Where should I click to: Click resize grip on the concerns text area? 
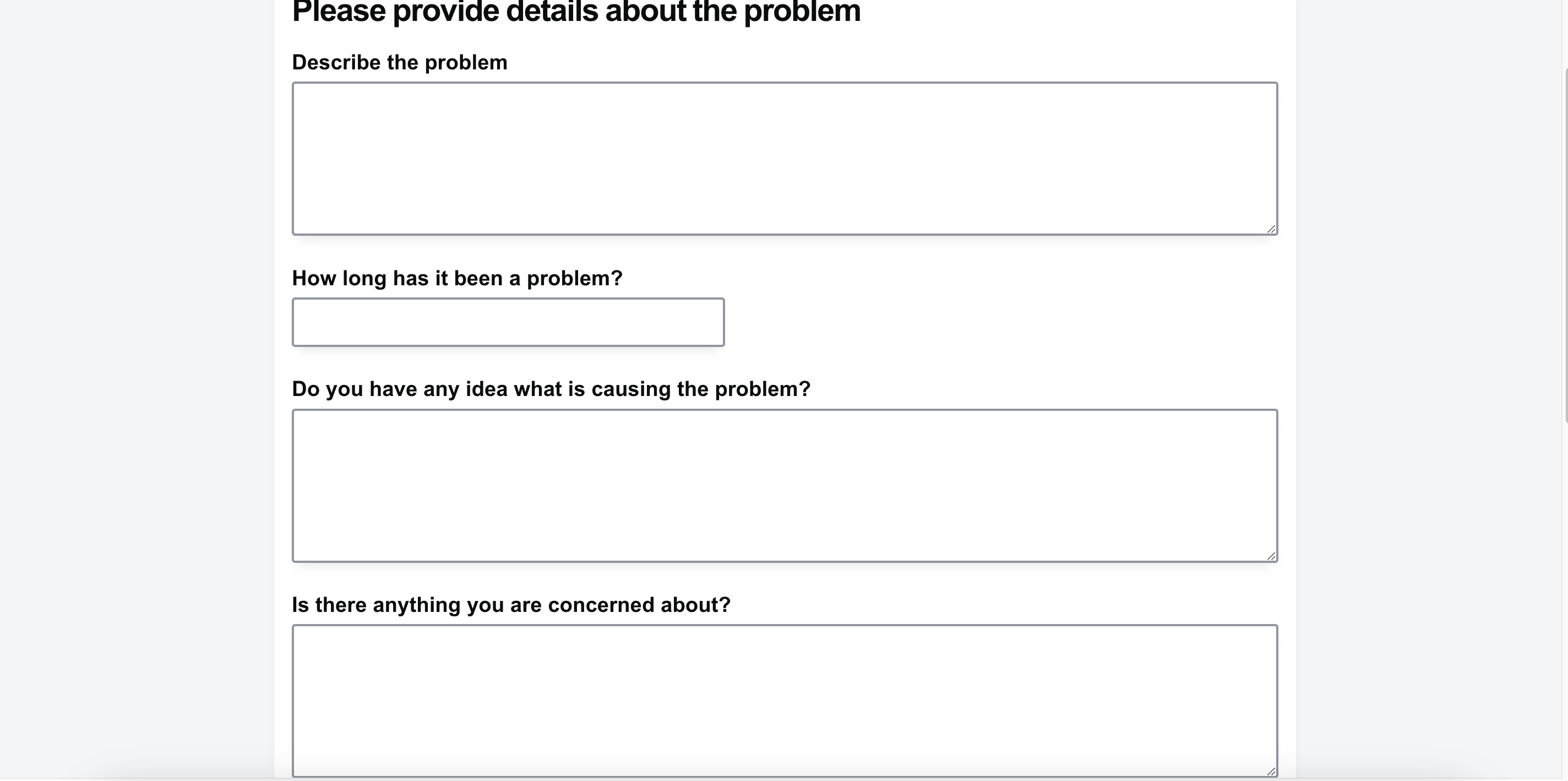[1271, 771]
